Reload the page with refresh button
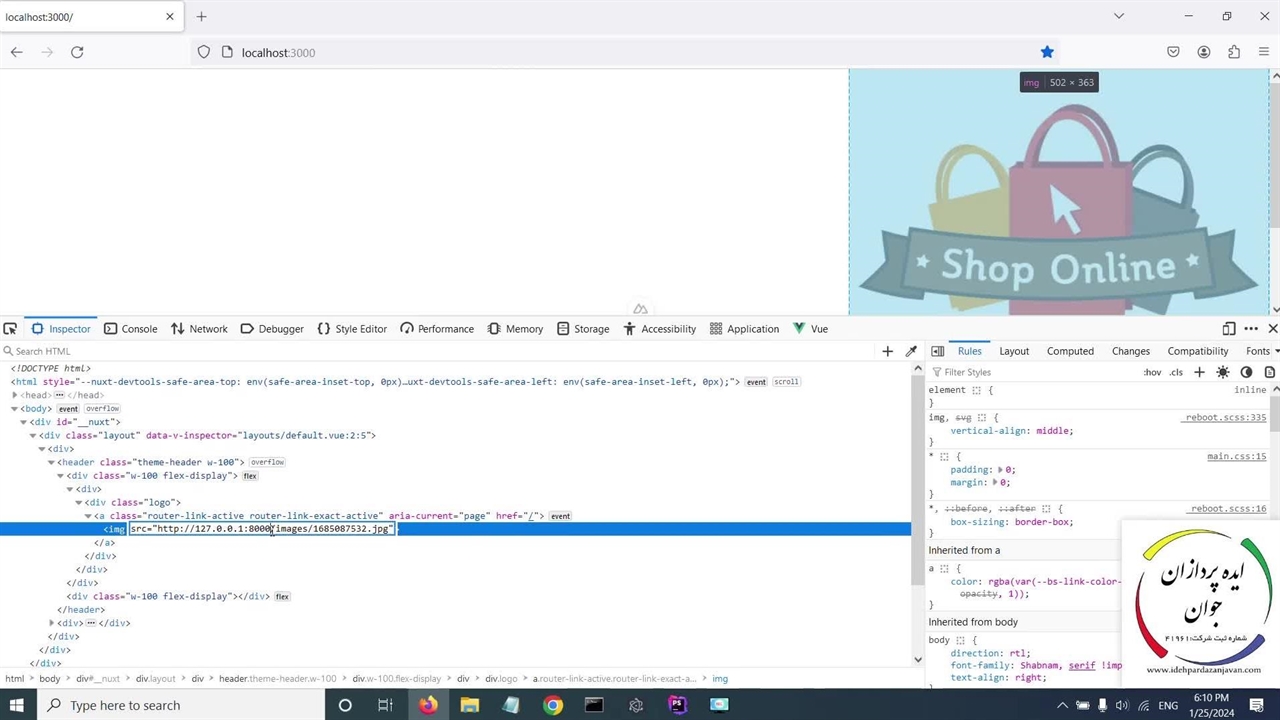This screenshot has width=1280, height=720. click(x=77, y=52)
